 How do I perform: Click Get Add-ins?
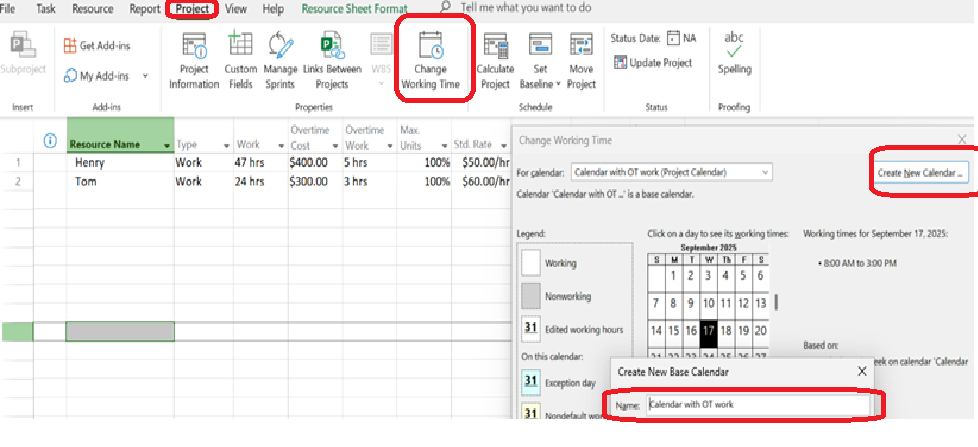97,46
